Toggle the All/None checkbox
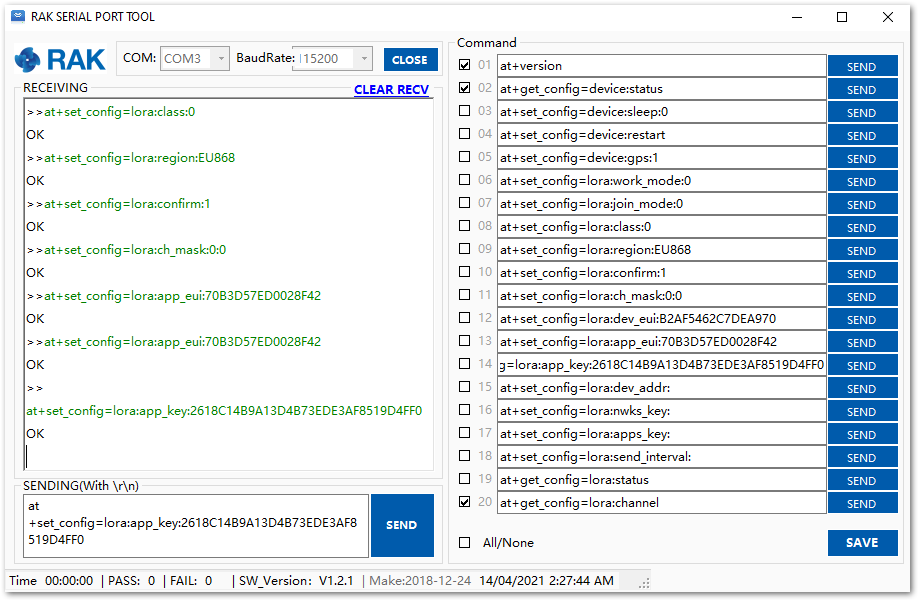This screenshot has width=919, height=601. click(x=465, y=543)
